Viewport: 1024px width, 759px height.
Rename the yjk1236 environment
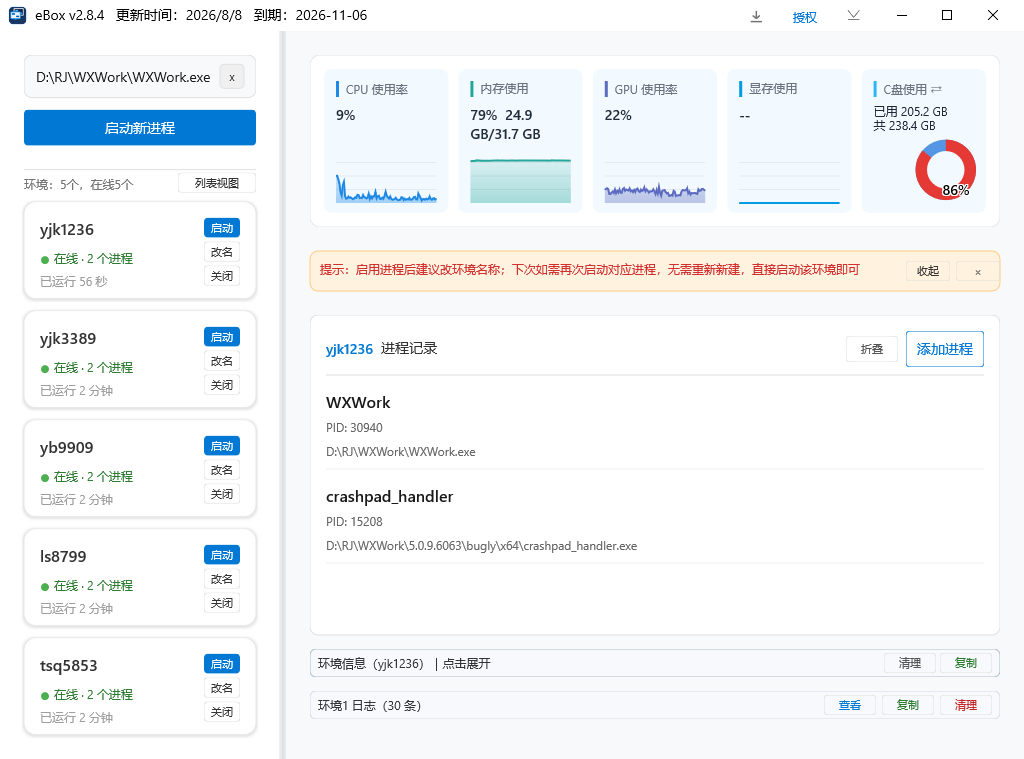(222, 252)
